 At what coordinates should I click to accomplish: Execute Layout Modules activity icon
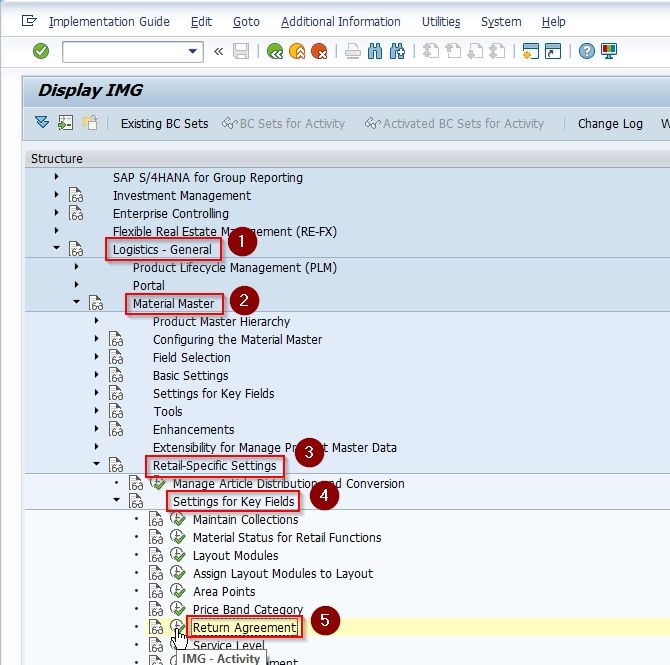pos(177,555)
